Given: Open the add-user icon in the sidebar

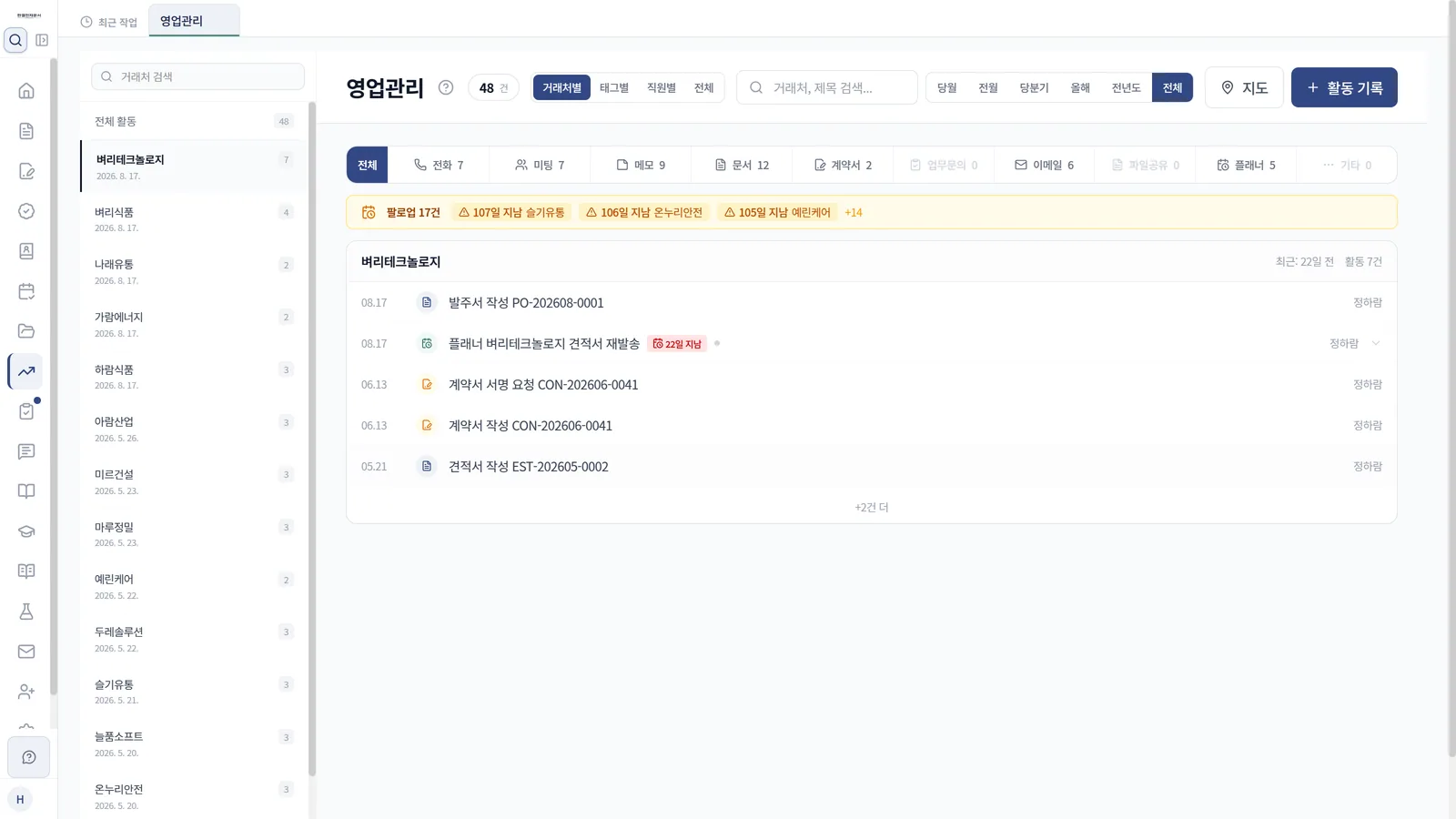Looking at the screenshot, I should tap(26, 692).
